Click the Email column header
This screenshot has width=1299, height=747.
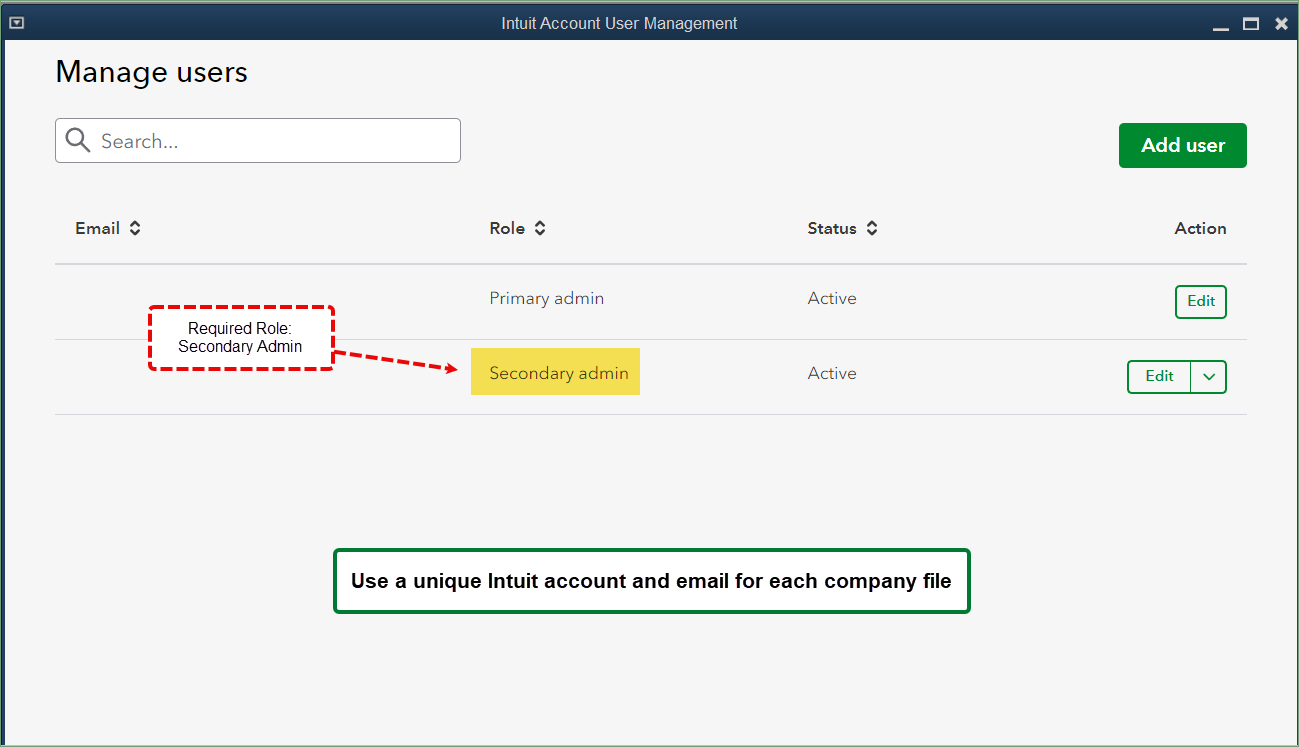(x=98, y=228)
